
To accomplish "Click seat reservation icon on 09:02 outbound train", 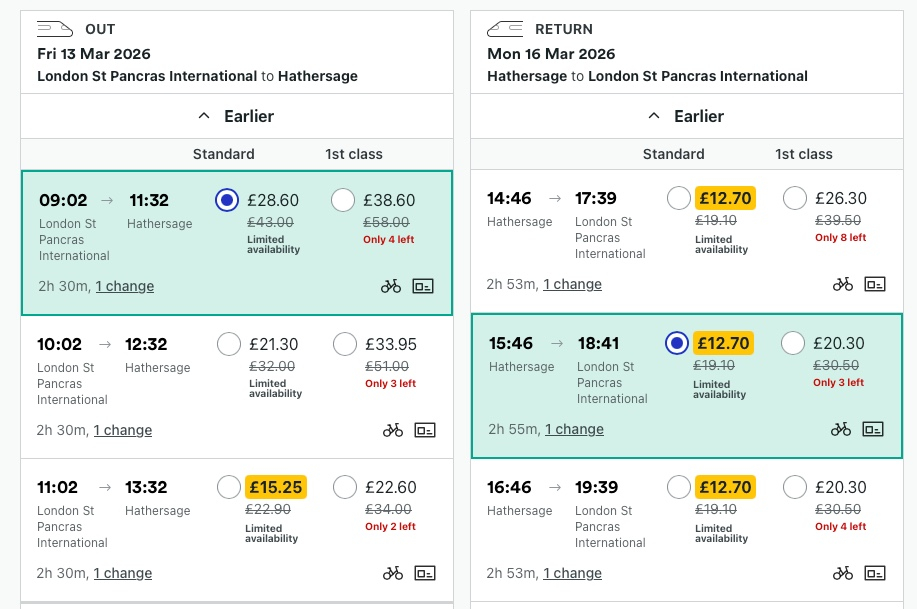I will tap(425, 286).
